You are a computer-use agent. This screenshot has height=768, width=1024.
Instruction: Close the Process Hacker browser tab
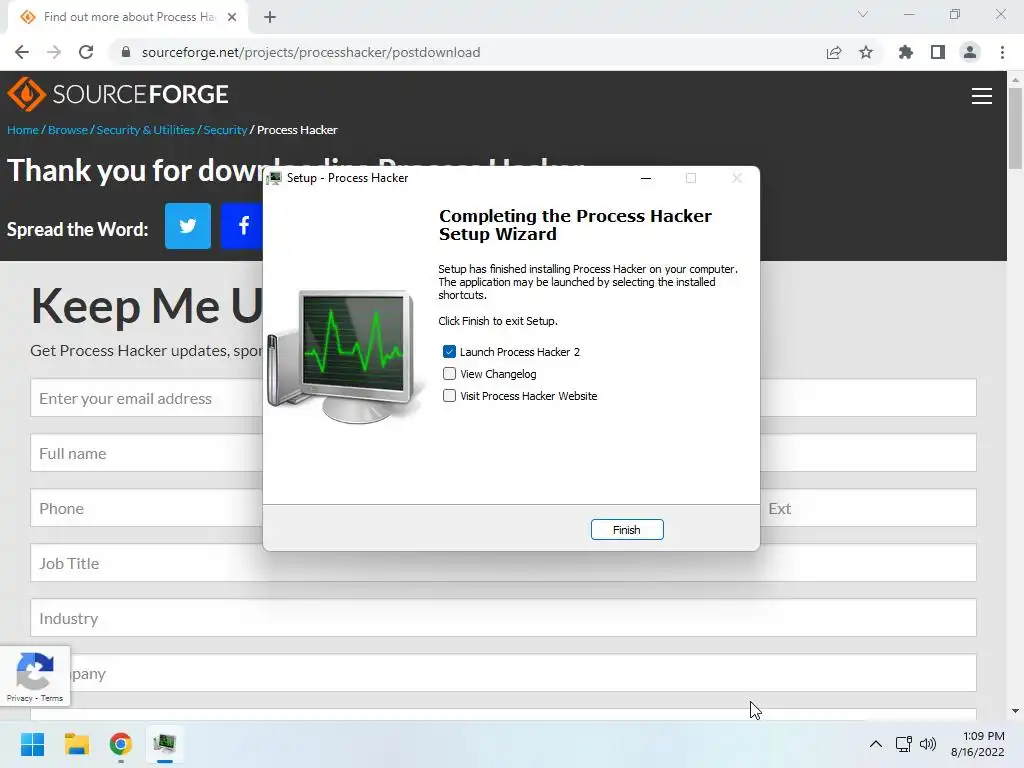[x=232, y=17]
